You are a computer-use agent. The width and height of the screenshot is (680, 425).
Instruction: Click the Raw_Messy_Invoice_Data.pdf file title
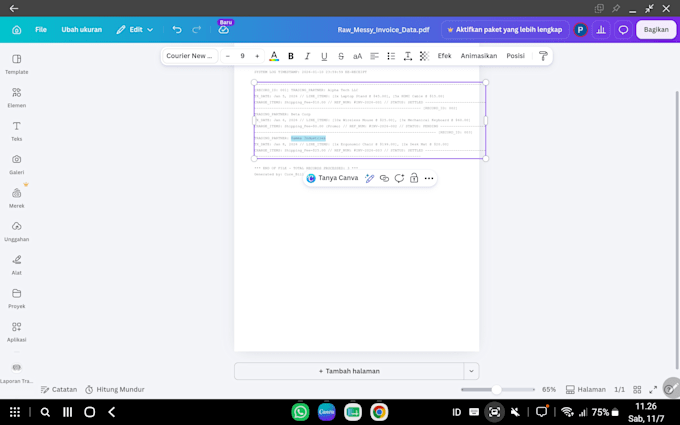pyautogui.click(x=383, y=29)
